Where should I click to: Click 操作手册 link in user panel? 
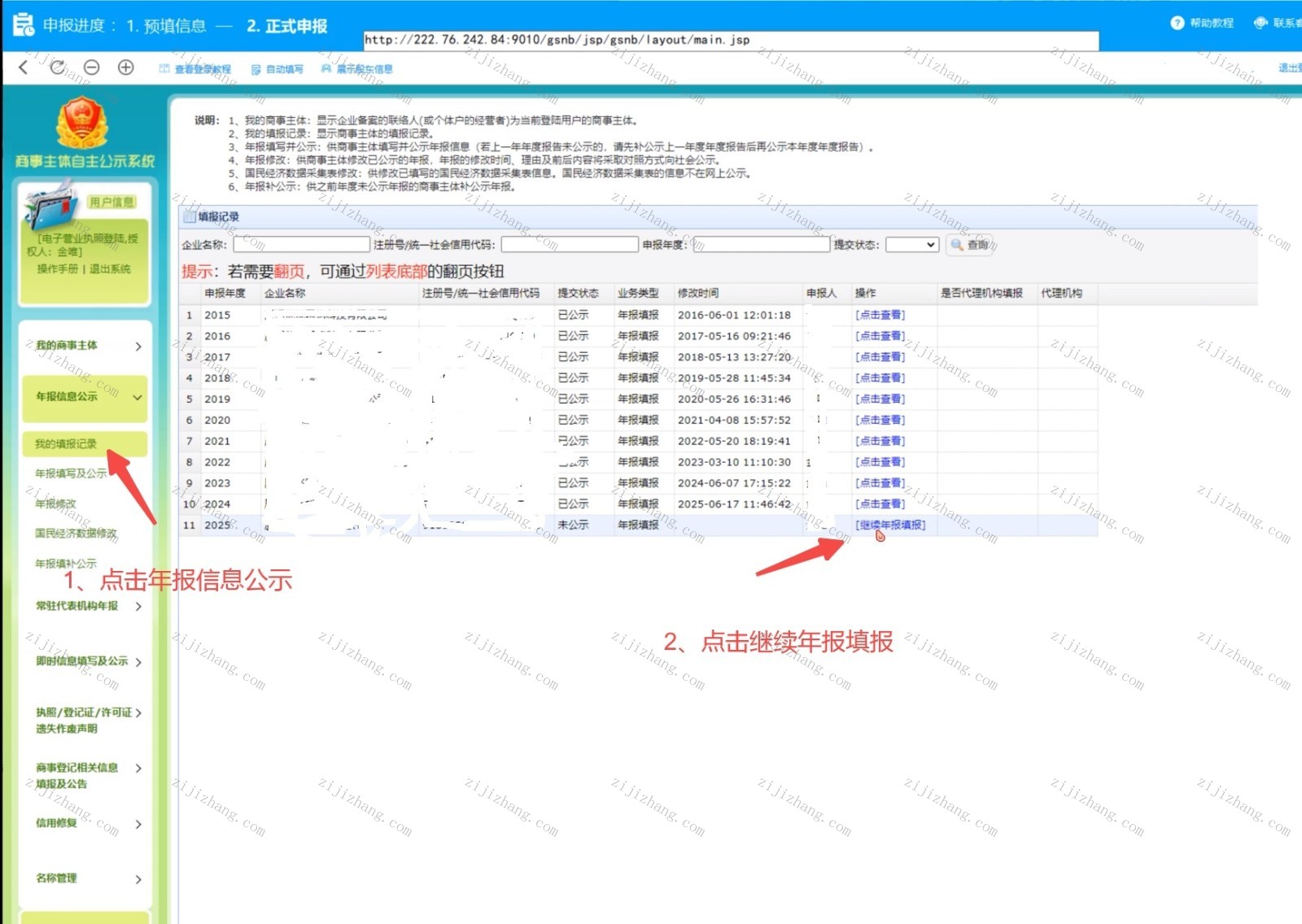(x=57, y=269)
